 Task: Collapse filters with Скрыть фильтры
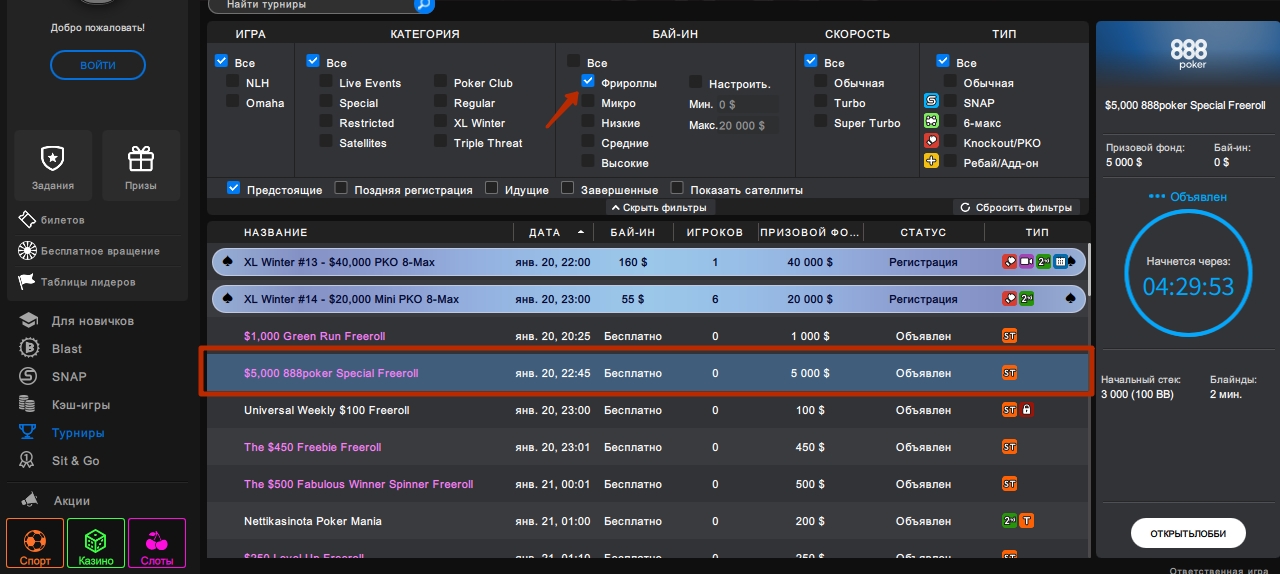660,208
